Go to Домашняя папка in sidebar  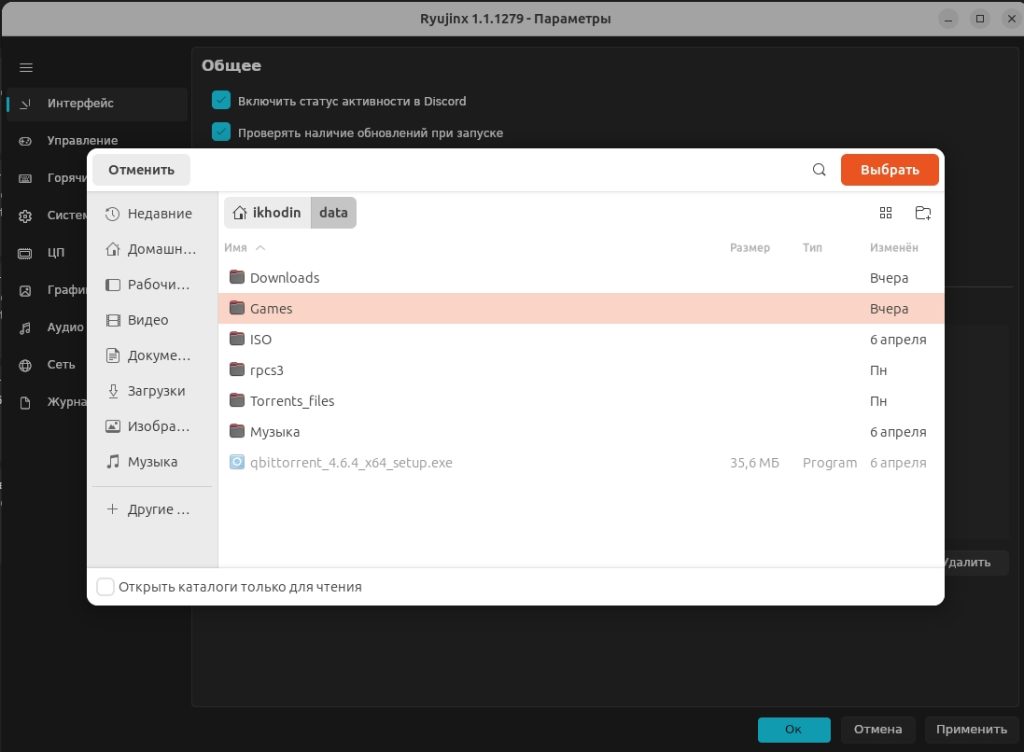[152, 249]
